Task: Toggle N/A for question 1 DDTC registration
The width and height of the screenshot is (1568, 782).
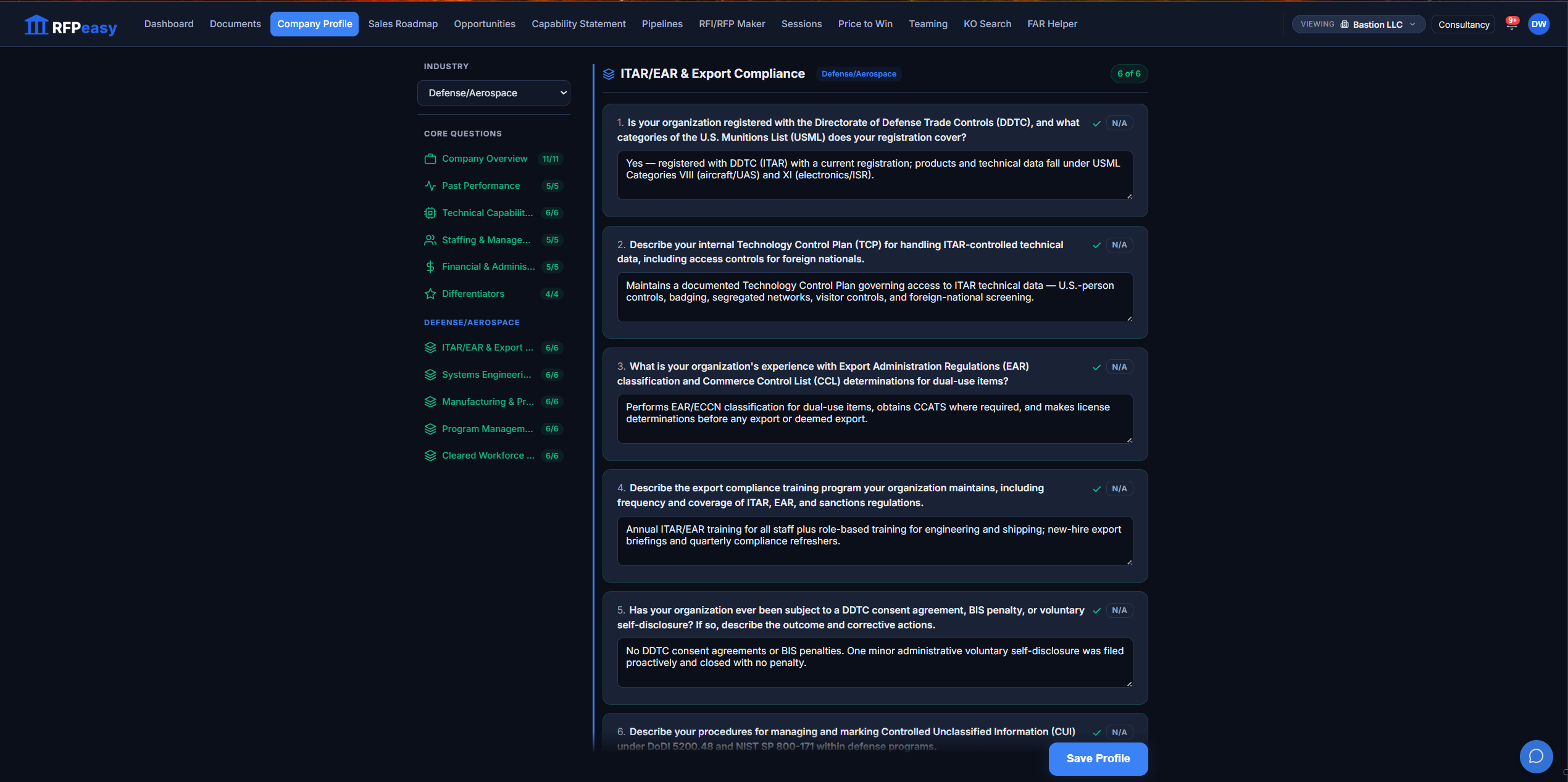Action: [x=1119, y=123]
